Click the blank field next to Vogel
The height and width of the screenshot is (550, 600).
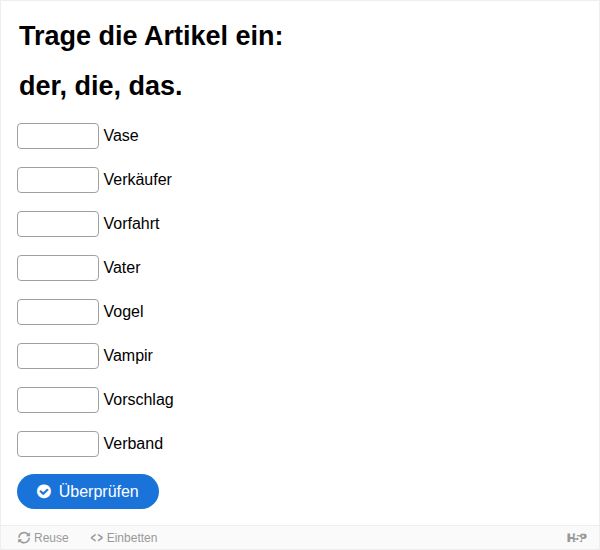pos(58,312)
